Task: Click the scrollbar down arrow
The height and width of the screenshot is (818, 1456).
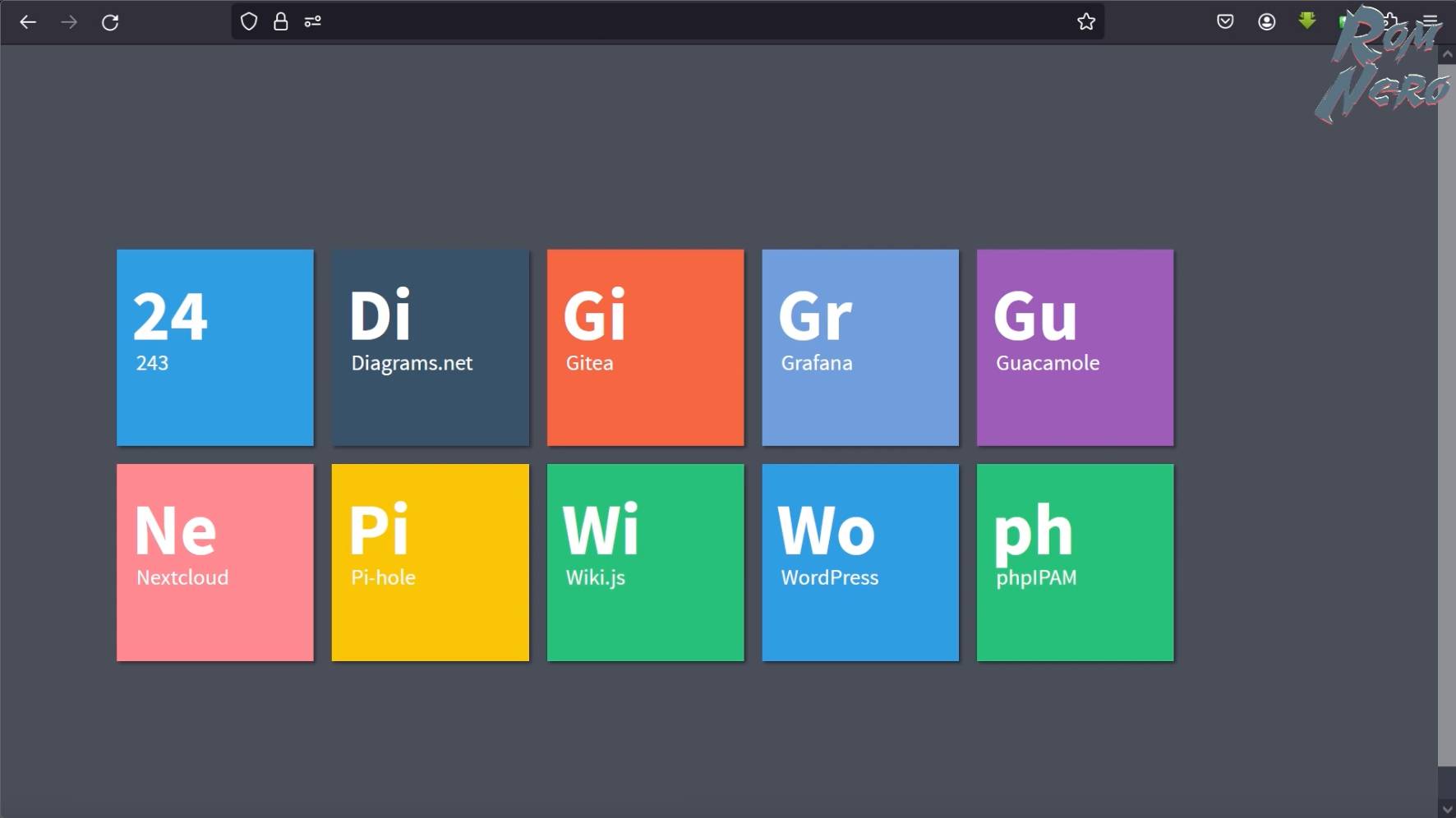Action: coord(1448,809)
